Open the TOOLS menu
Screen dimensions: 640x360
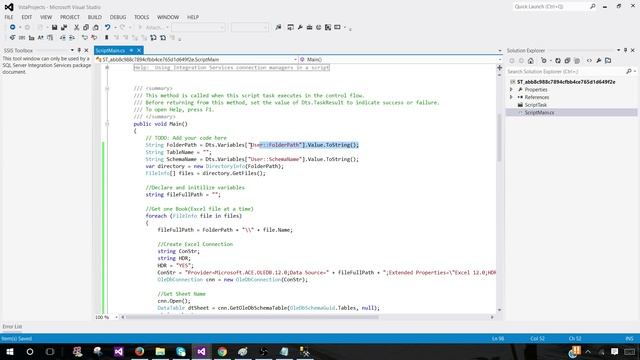click(142, 17)
